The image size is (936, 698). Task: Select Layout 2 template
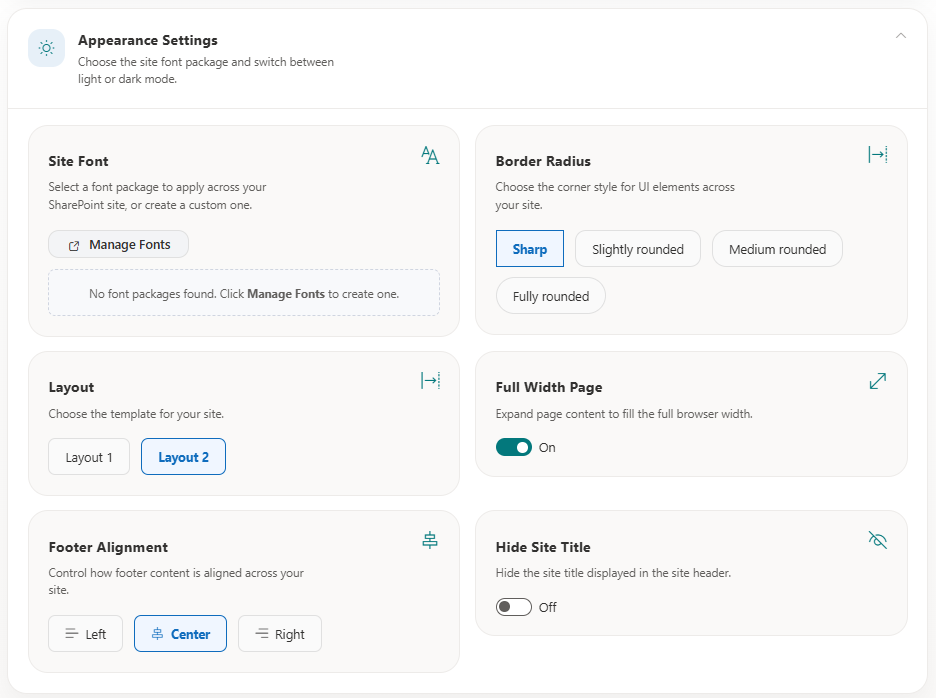(x=183, y=457)
